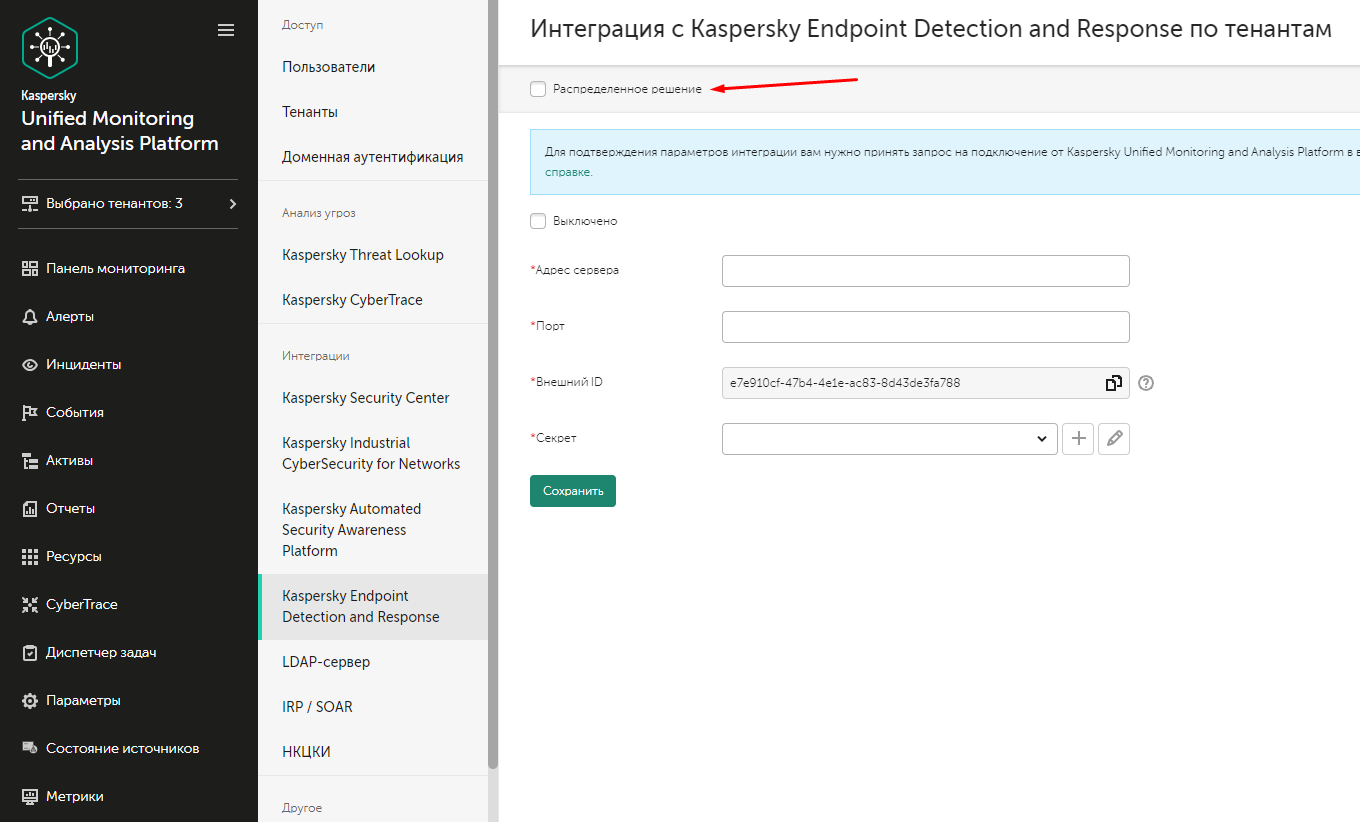Open Диспетчер задач section
Screen dimensions: 1360x822
pyautogui.click(x=101, y=652)
